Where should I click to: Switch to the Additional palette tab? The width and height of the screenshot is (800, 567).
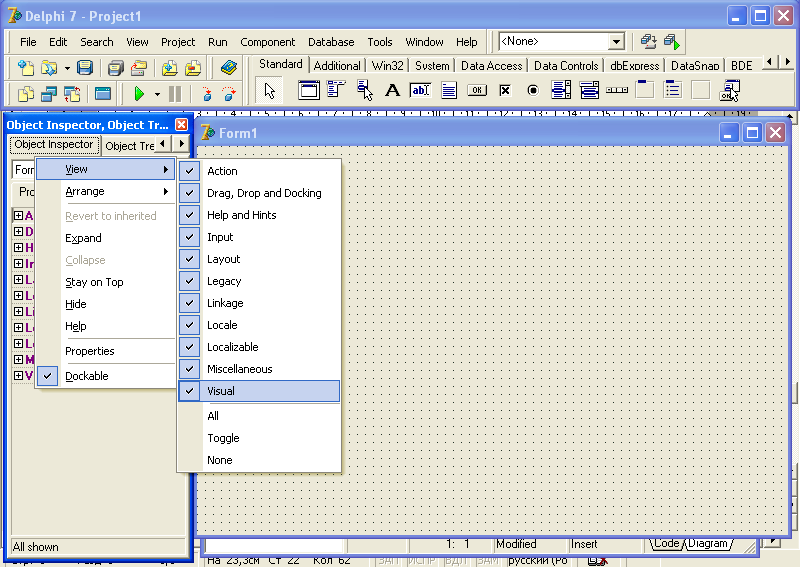(337, 65)
